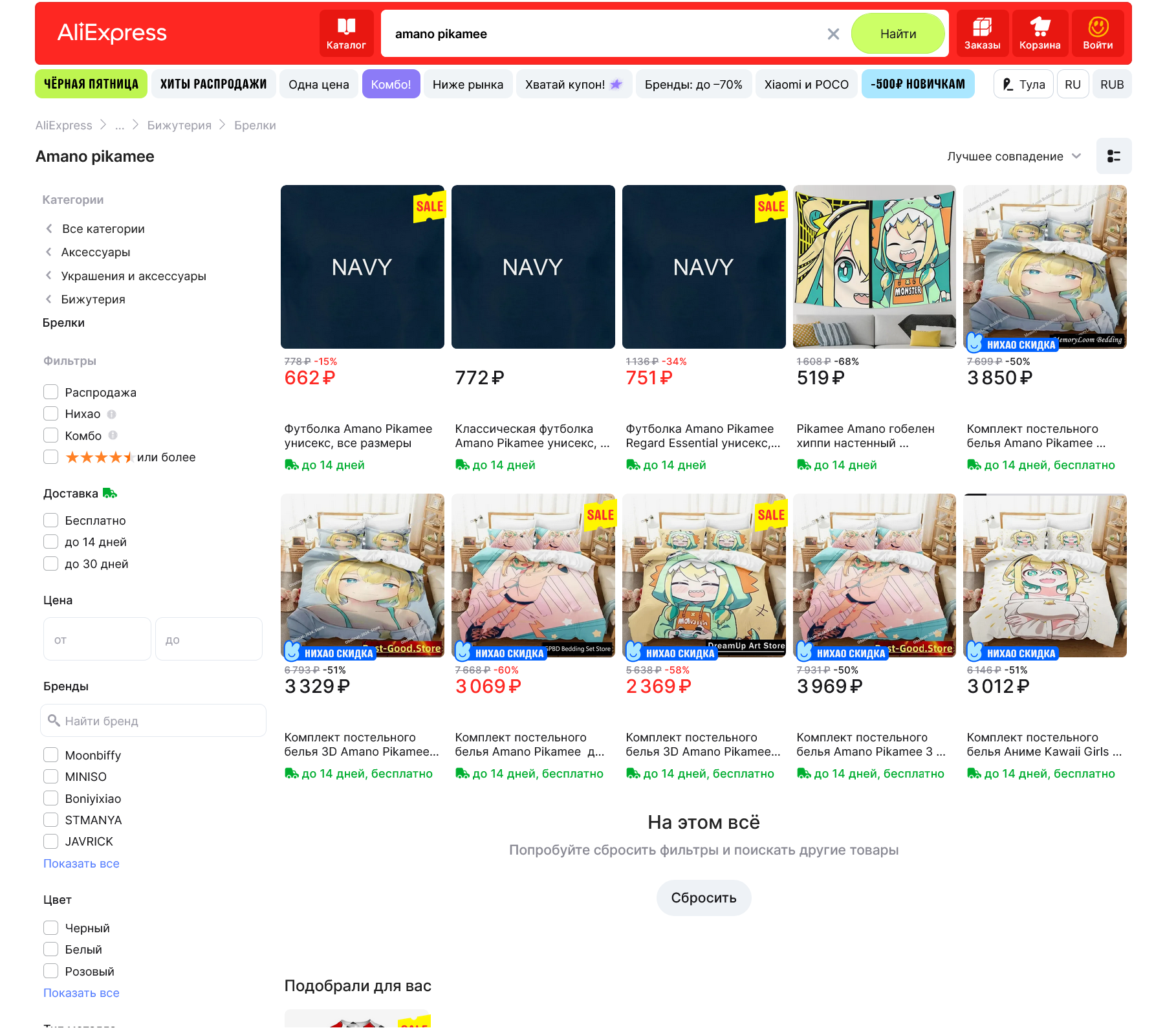Viewport: 1176px width, 1028px height.
Task: Click the minimum price 'от' field
Action: (x=97, y=639)
